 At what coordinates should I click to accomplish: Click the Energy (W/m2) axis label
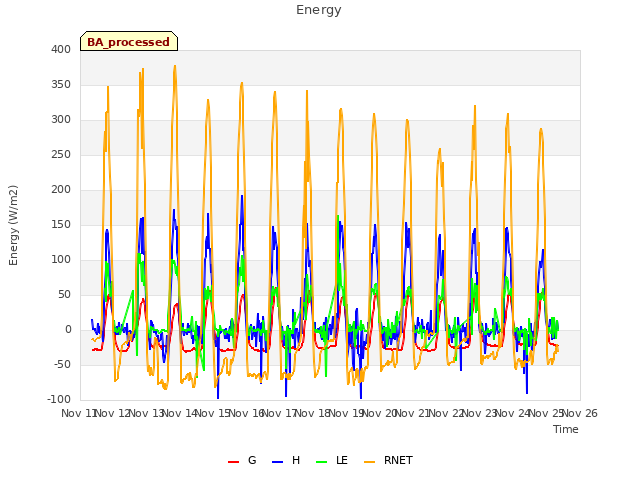(x=13, y=225)
